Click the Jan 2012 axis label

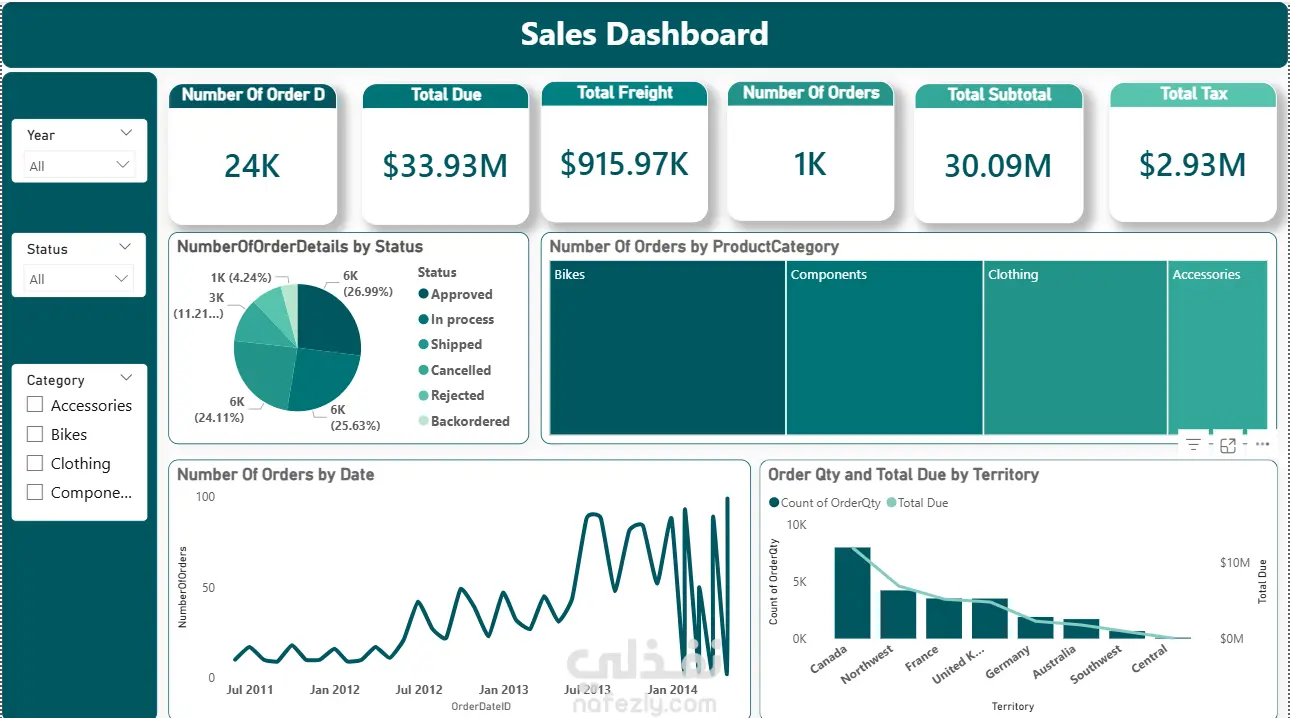(x=334, y=690)
